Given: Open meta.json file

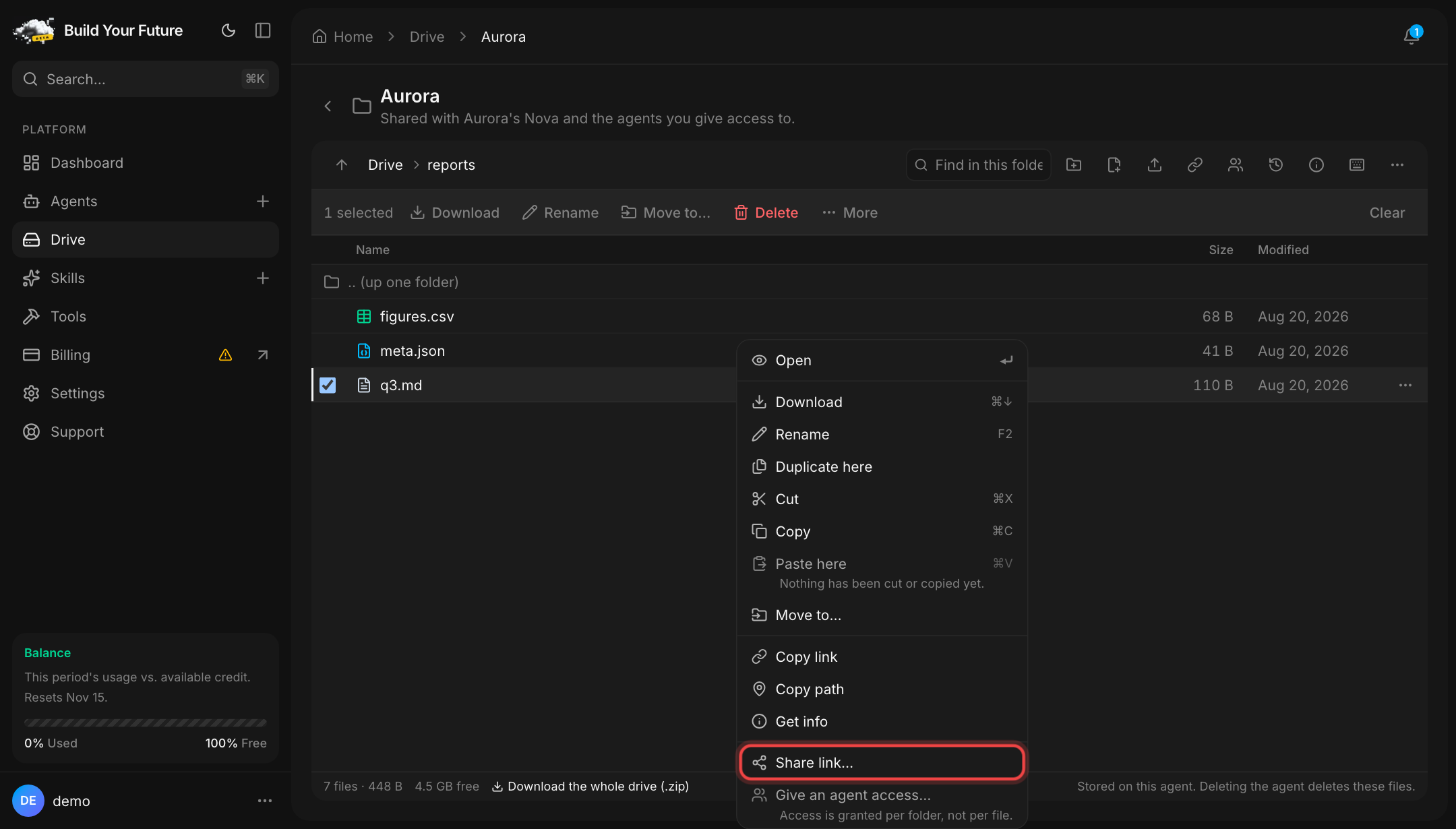Looking at the screenshot, I should (x=412, y=351).
